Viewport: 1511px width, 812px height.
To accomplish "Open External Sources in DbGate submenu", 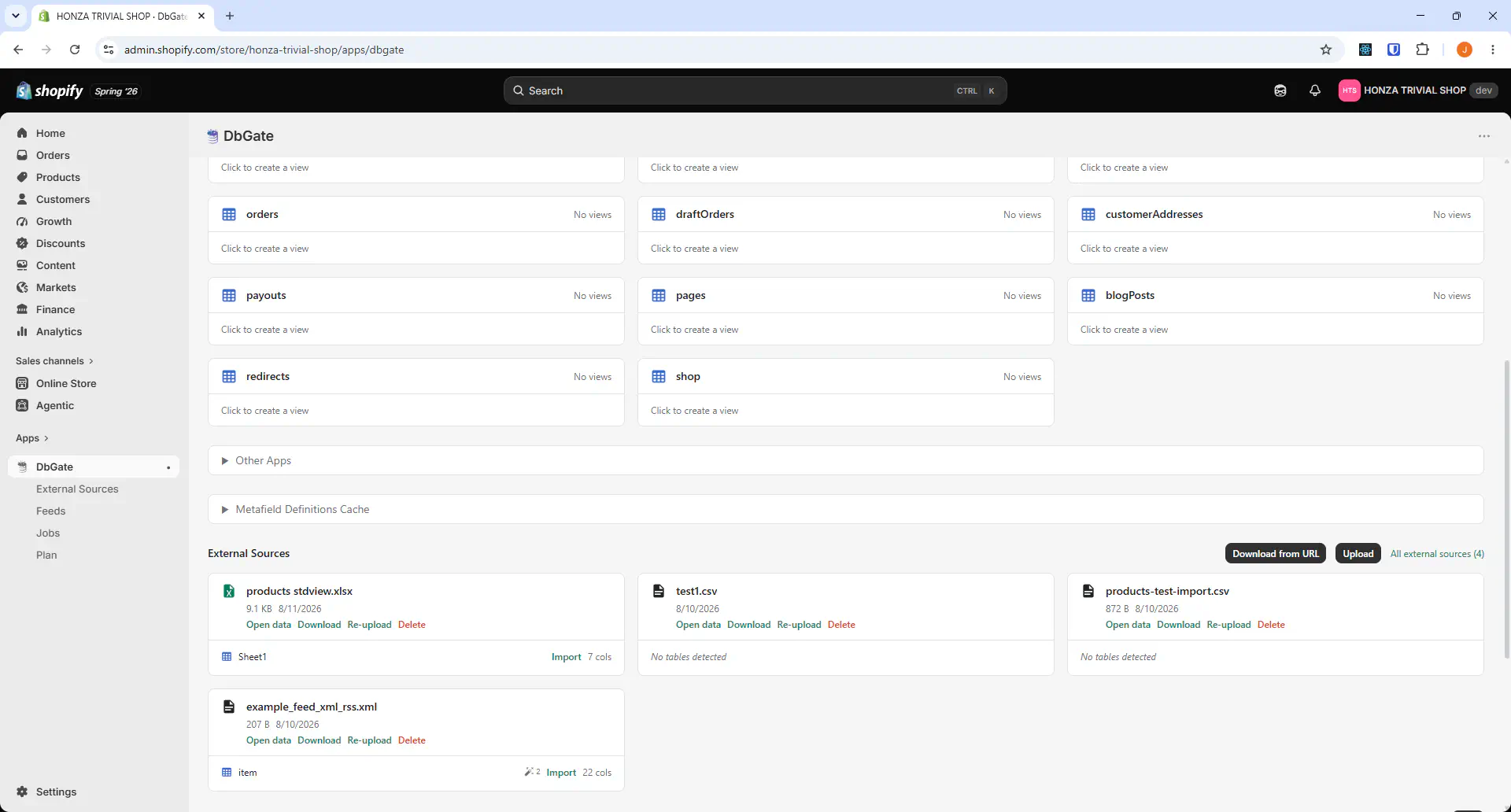I will [x=77, y=489].
